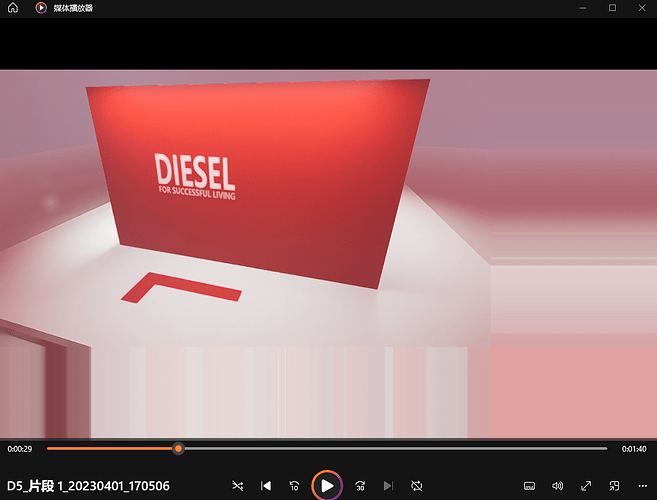Screen dimensions: 657x500
Task: Open subtitles and captions menu
Action: pos(530,486)
